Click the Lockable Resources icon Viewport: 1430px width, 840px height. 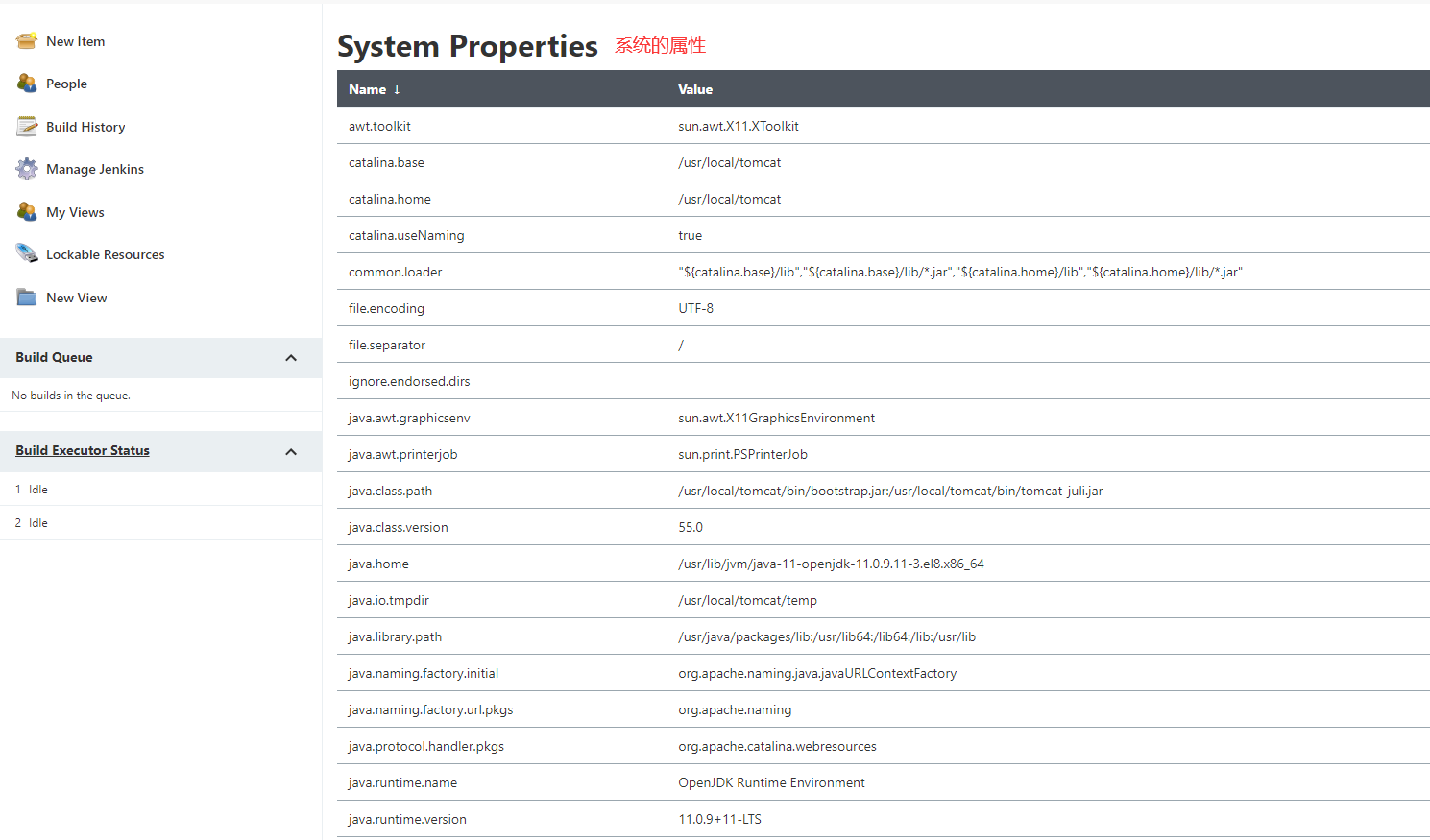(27, 254)
